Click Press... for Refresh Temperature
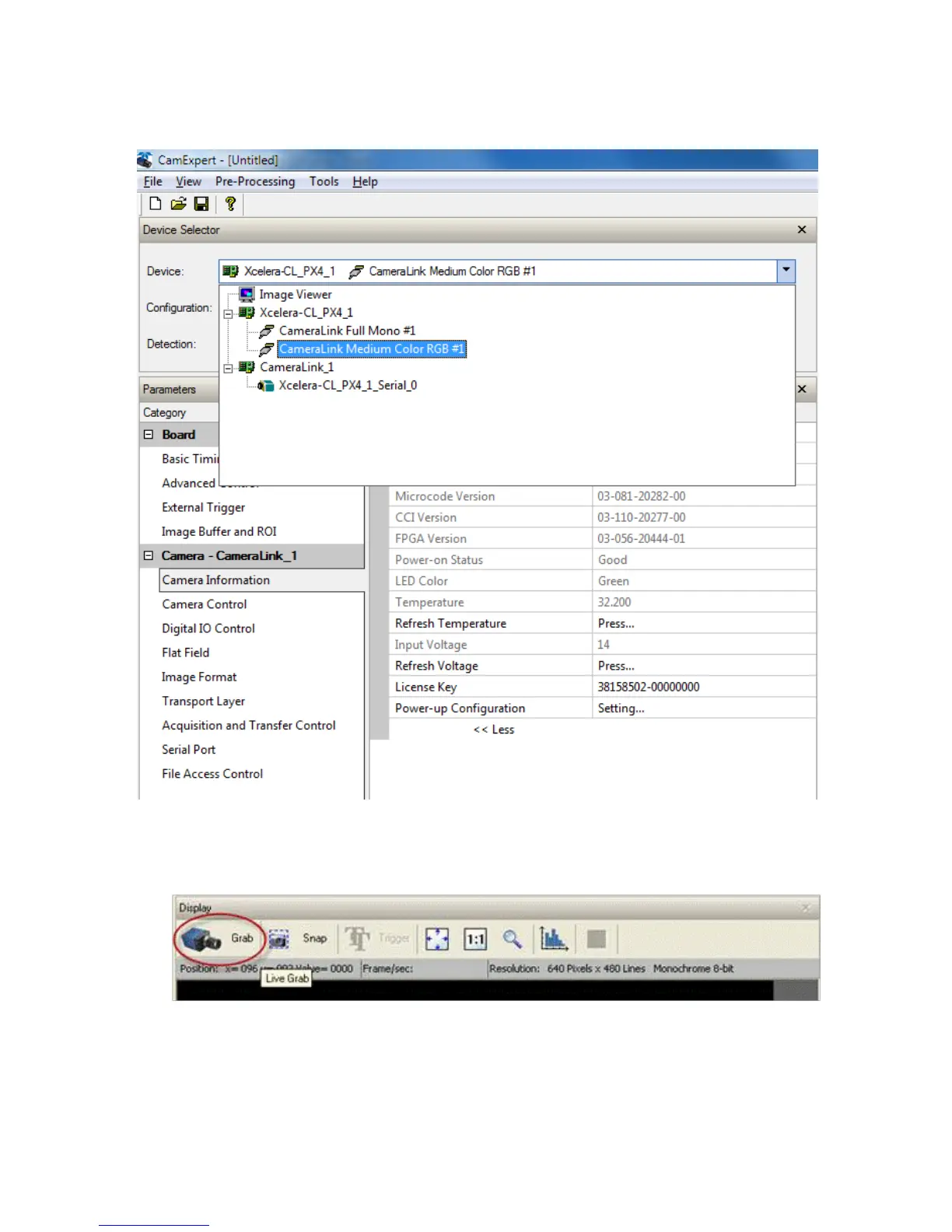 click(x=616, y=623)
